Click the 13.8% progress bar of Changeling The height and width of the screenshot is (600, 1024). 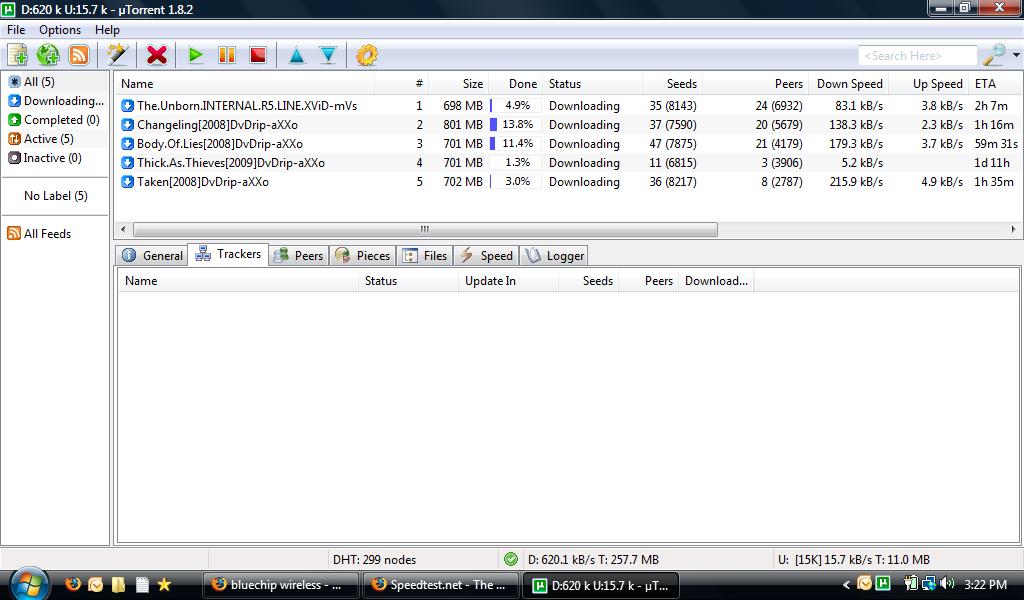point(515,124)
